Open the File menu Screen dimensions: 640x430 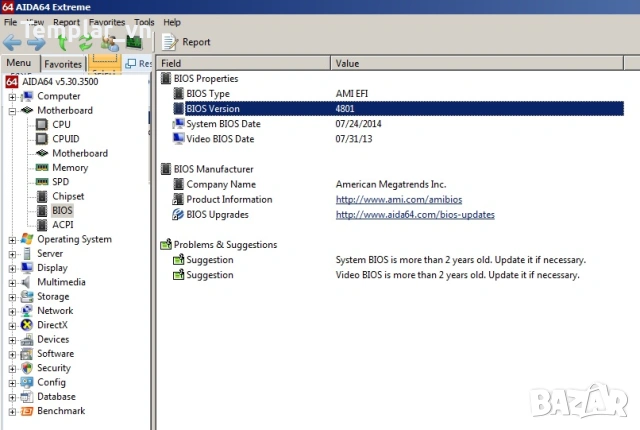pos(10,22)
